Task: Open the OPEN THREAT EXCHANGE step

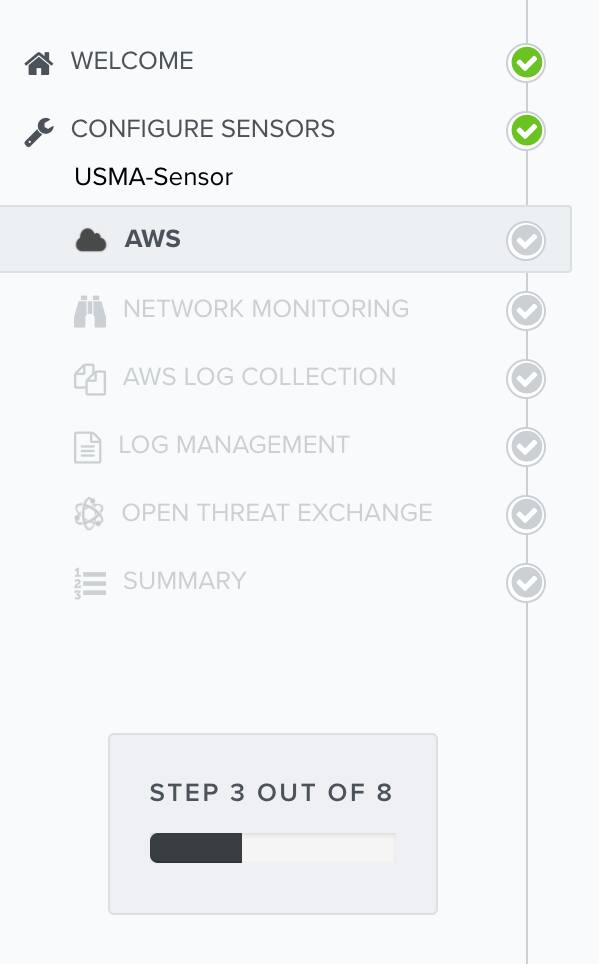Action: pos(277,513)
